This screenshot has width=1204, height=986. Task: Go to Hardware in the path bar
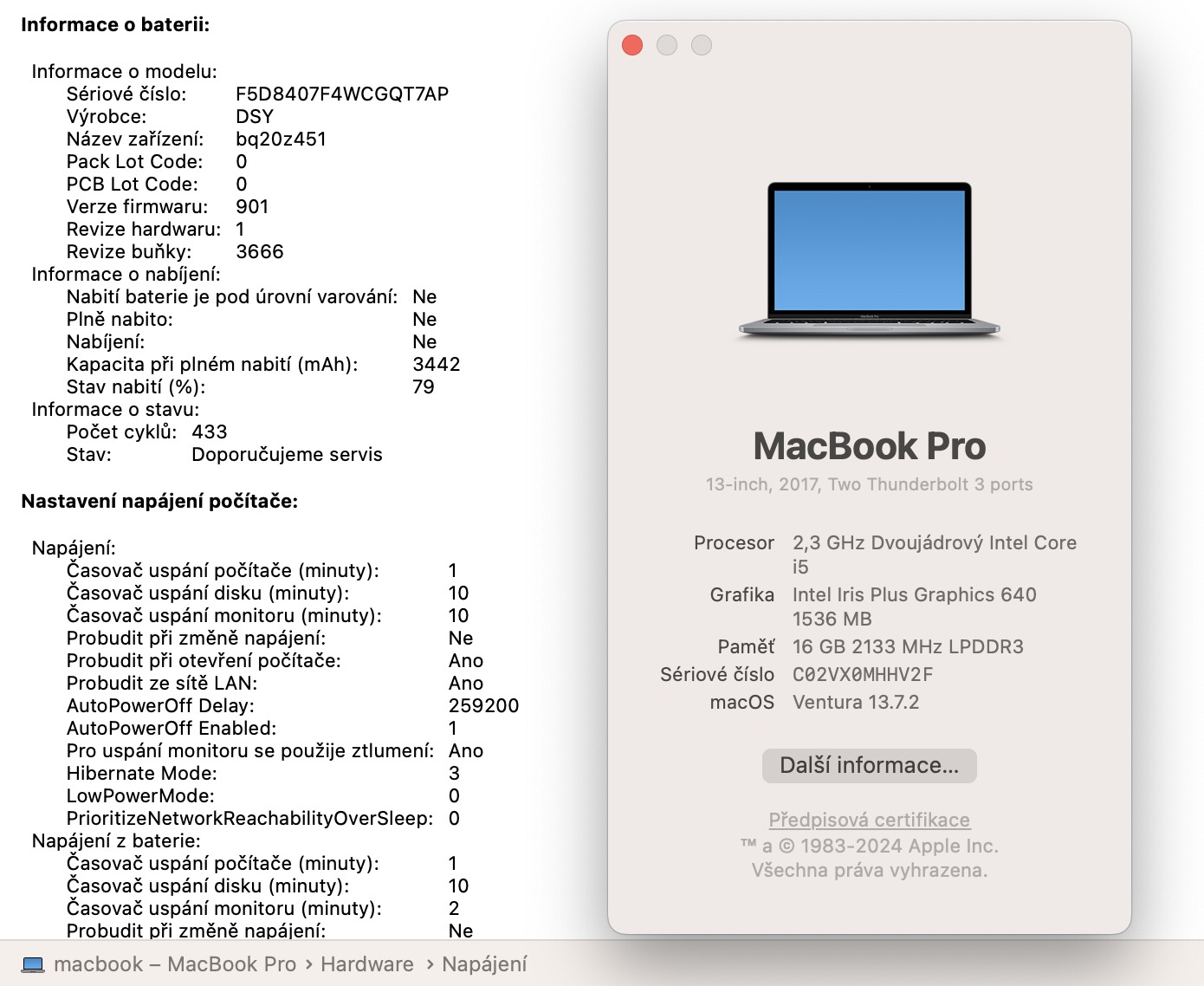367,964
